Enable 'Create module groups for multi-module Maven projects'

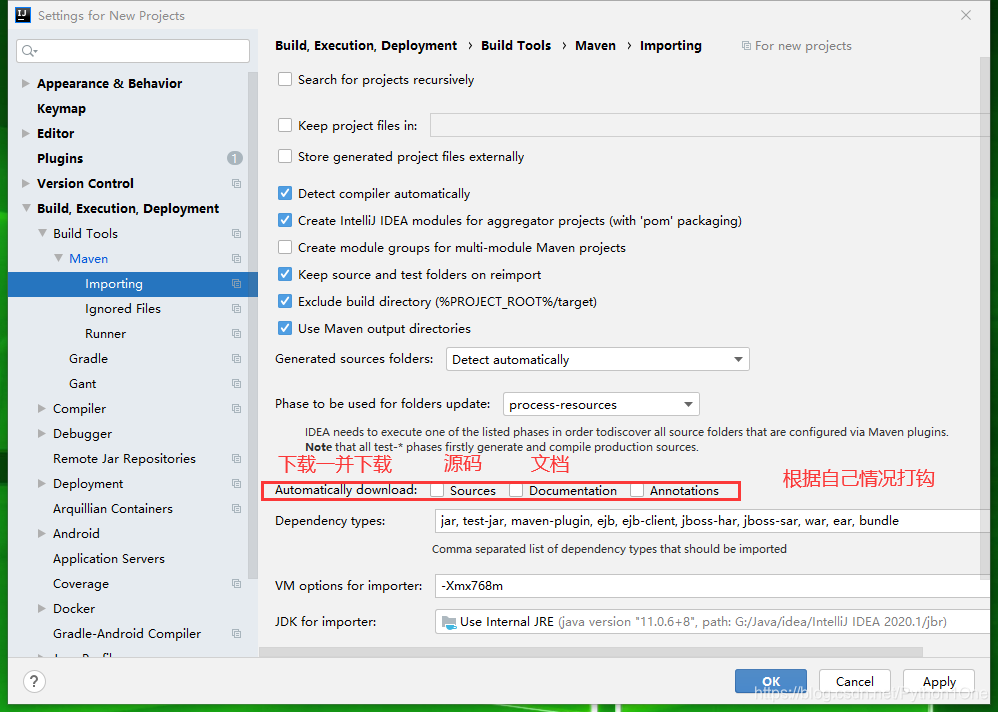click(285, 248)
